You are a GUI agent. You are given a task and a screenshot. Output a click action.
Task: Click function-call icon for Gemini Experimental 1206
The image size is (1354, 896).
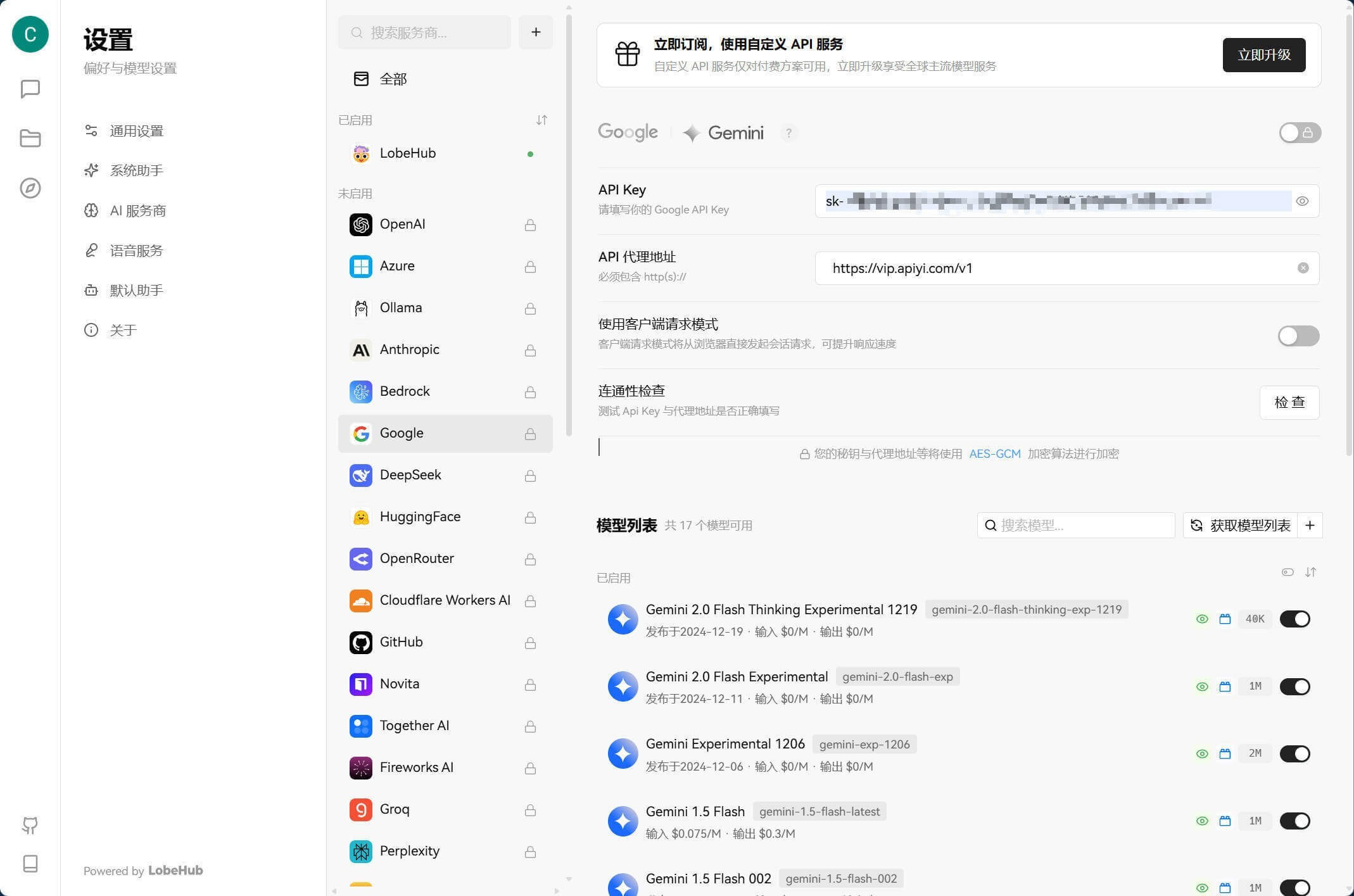click(x=1225, y=754)
